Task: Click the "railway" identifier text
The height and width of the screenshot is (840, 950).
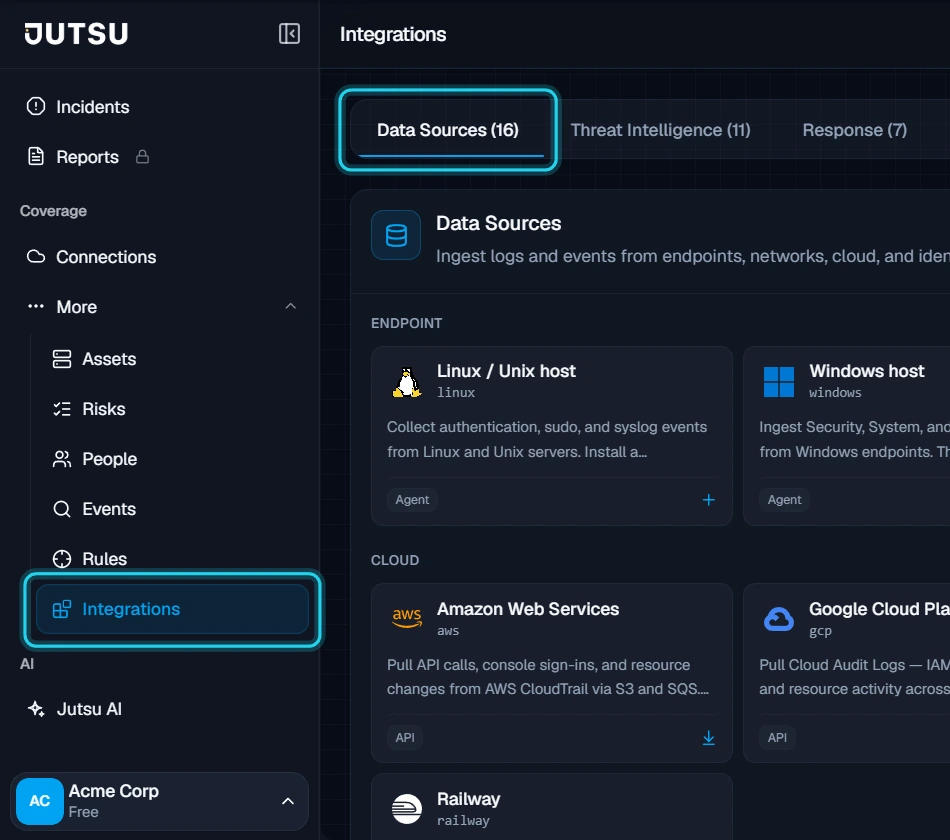Action: coord(463,821)
